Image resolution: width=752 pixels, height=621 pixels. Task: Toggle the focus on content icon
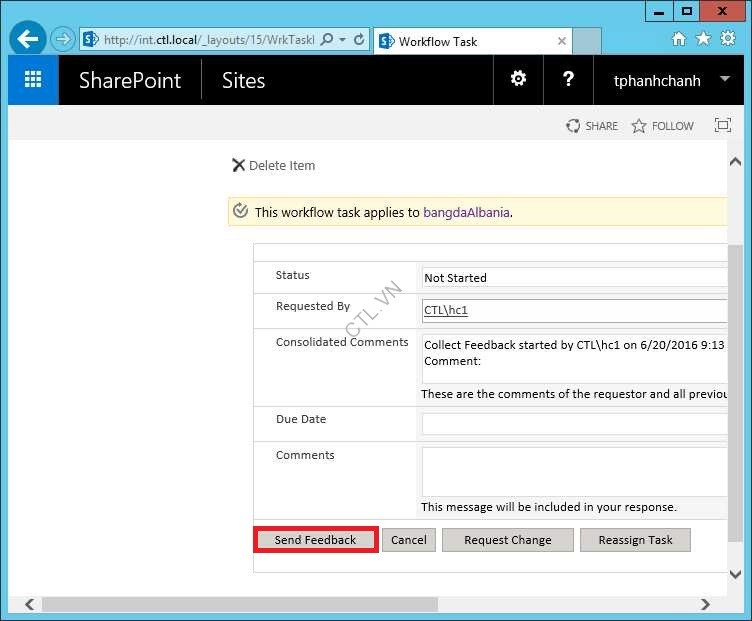(723, 126)
